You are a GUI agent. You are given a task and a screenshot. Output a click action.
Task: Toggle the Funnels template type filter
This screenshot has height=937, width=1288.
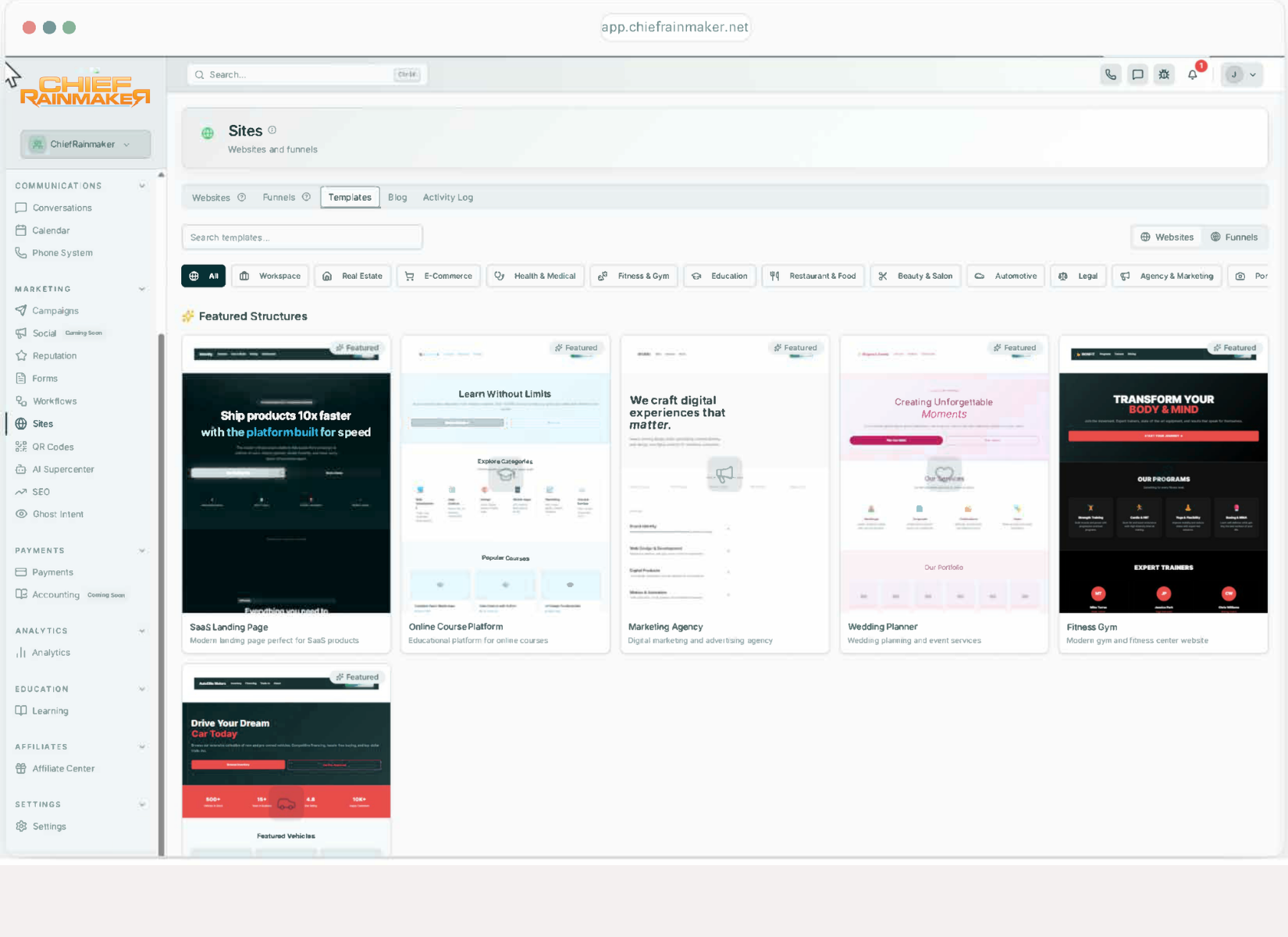pyautogui.click(x=1234, y=237)
